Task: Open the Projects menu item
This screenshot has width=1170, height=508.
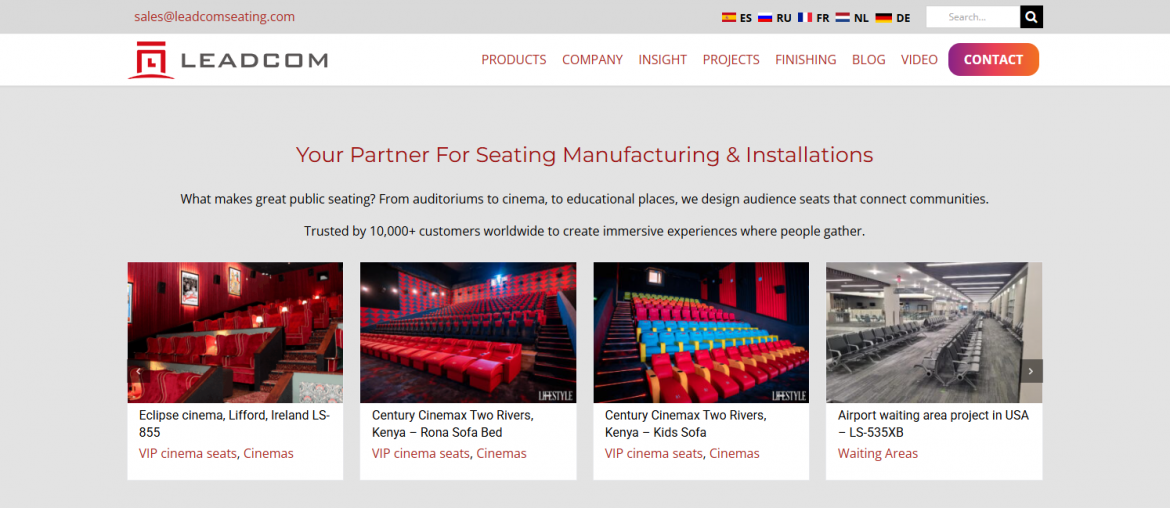Action: 731,60
